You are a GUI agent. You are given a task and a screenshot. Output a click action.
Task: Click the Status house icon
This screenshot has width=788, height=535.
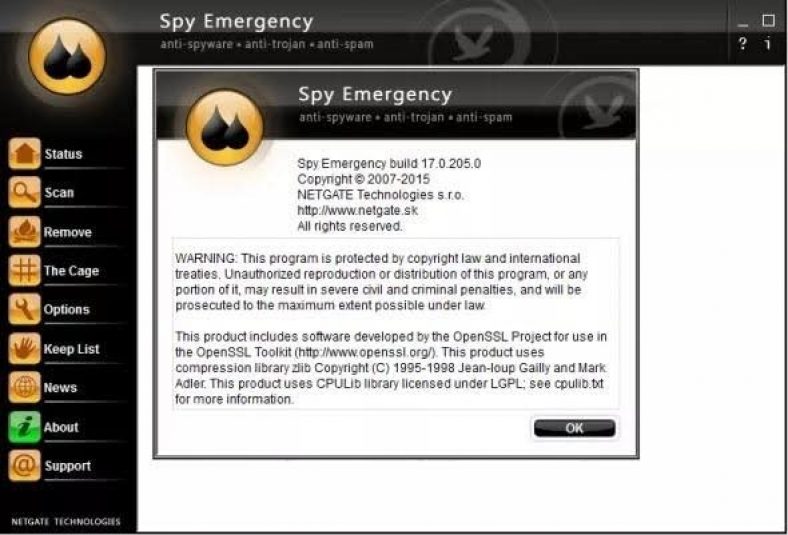click(x=24, y=153)
